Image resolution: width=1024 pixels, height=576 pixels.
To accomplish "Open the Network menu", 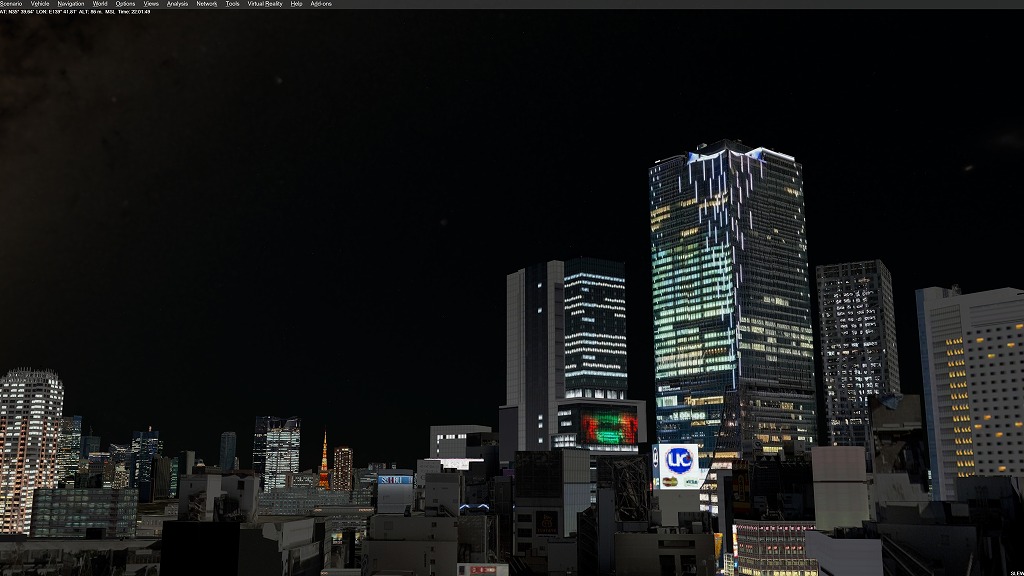I will [x=207, y=4].
